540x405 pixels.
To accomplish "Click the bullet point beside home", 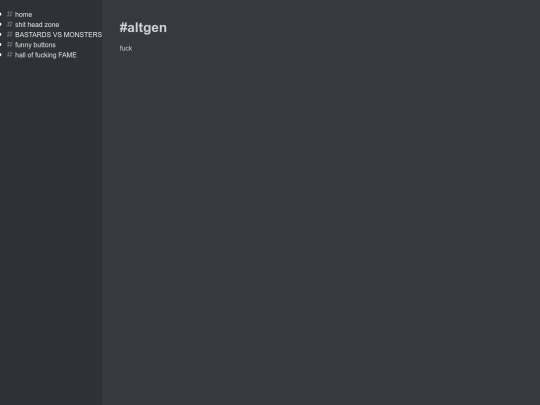I will pos(1,14).
